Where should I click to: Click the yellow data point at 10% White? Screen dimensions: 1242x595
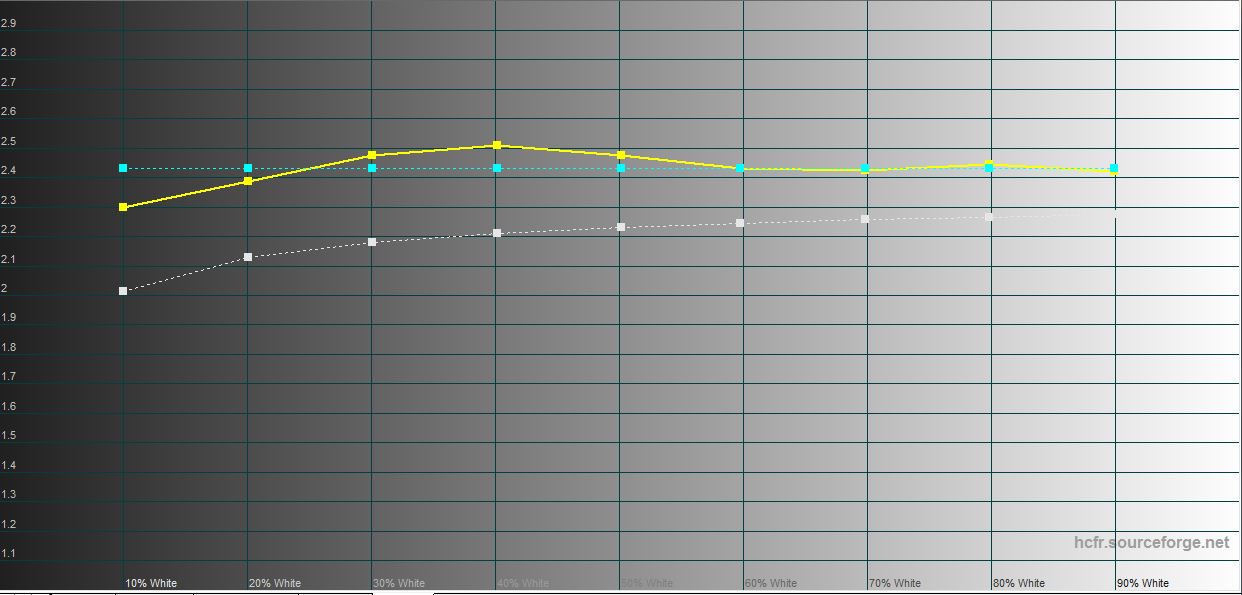click(x=123, y=207)
